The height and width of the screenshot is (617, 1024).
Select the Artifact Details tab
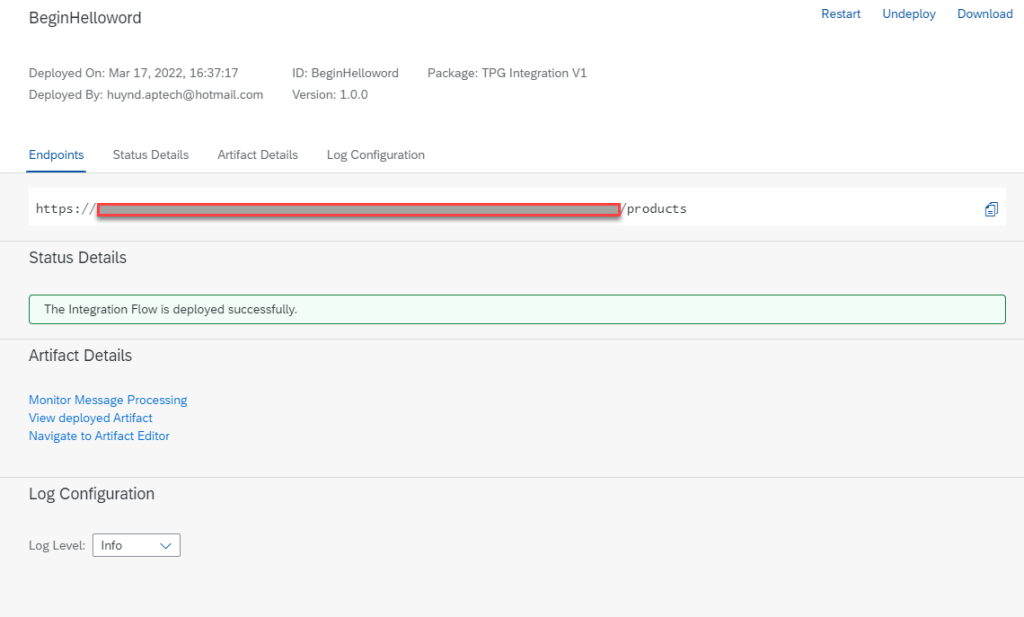257,155
